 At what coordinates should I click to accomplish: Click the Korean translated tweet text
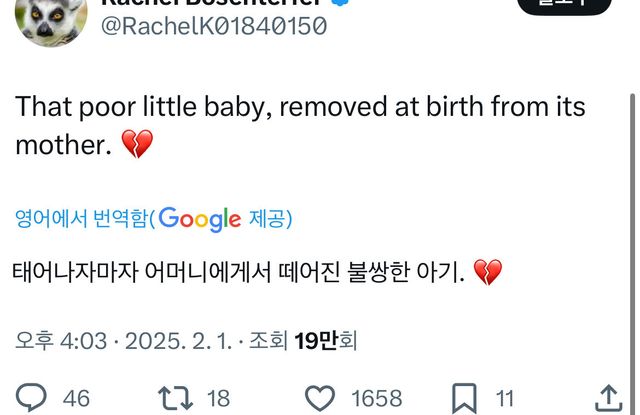240,271
